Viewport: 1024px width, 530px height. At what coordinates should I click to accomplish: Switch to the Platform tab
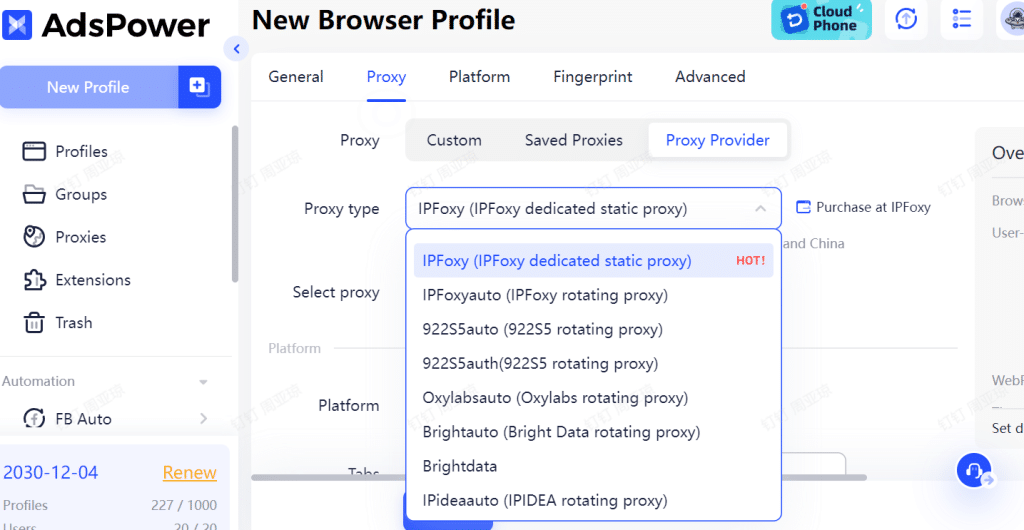click(x=479, y=77)
